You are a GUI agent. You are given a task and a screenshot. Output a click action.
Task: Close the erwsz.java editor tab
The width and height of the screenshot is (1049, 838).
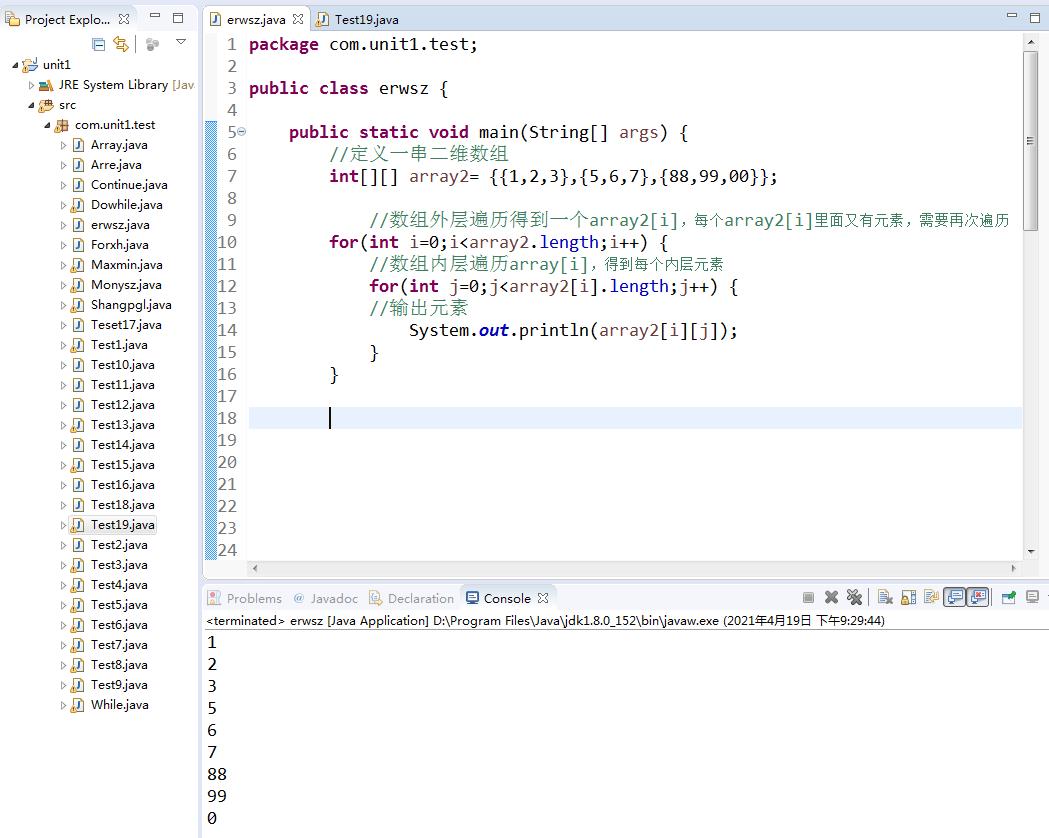point(298,19)
